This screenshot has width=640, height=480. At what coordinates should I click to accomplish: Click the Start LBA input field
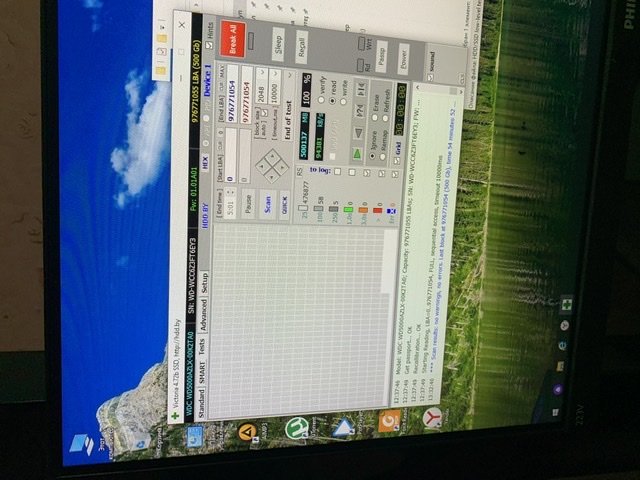click(x=230, y=155)
